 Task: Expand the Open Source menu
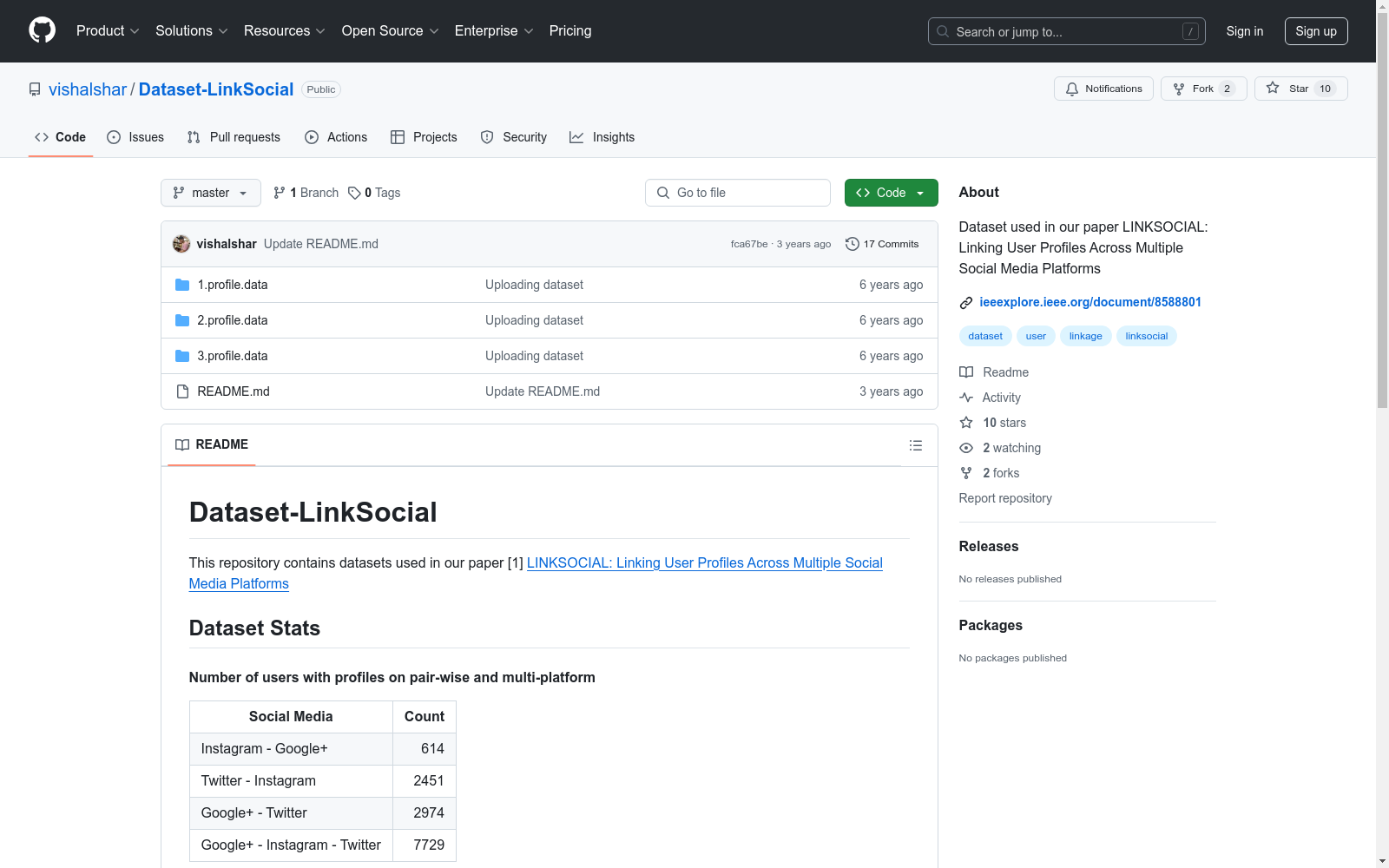(390, 30)
